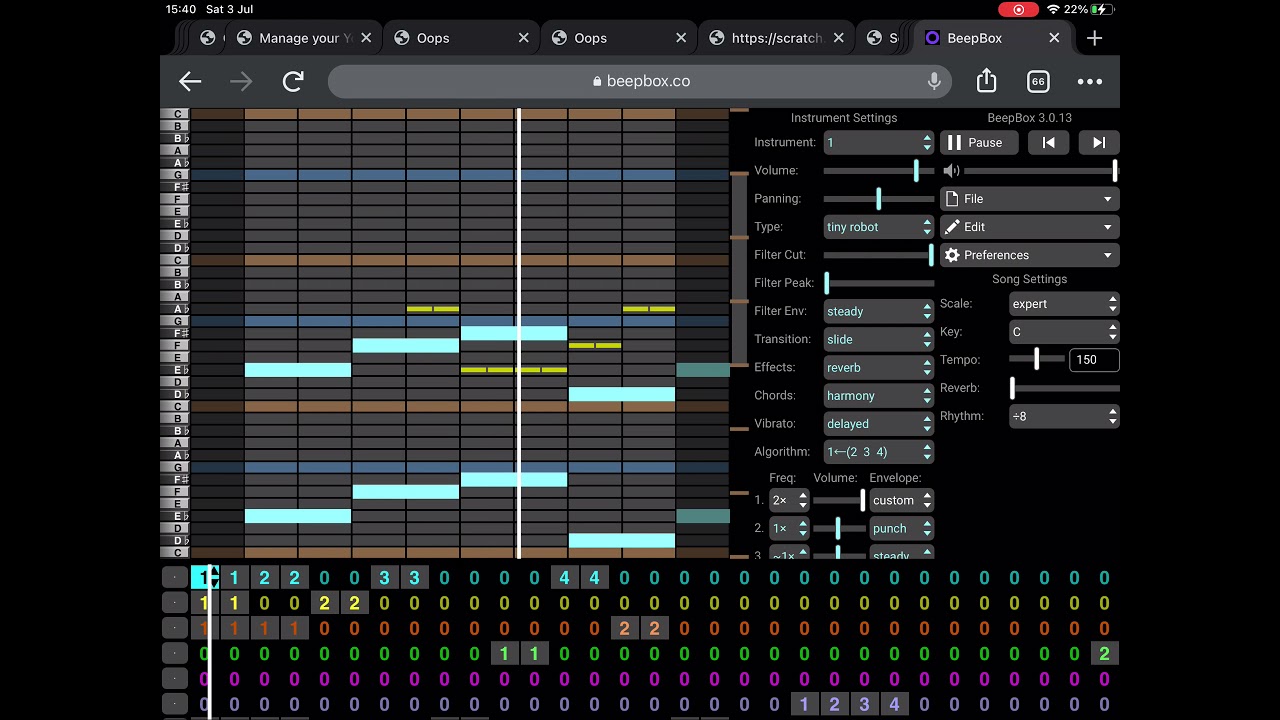
Task: Open the custom Envelope dropdown
Action: click(x=901, y=500)
